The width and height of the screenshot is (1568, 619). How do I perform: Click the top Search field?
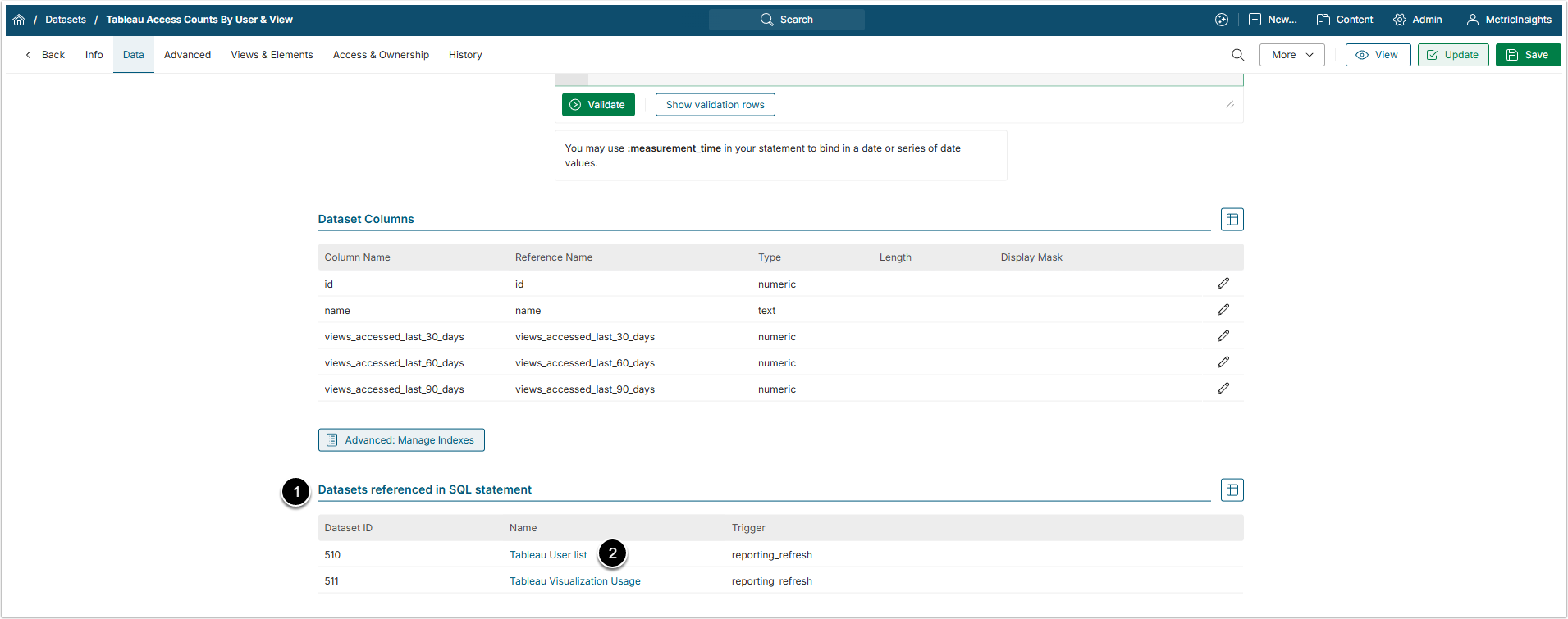786,20
